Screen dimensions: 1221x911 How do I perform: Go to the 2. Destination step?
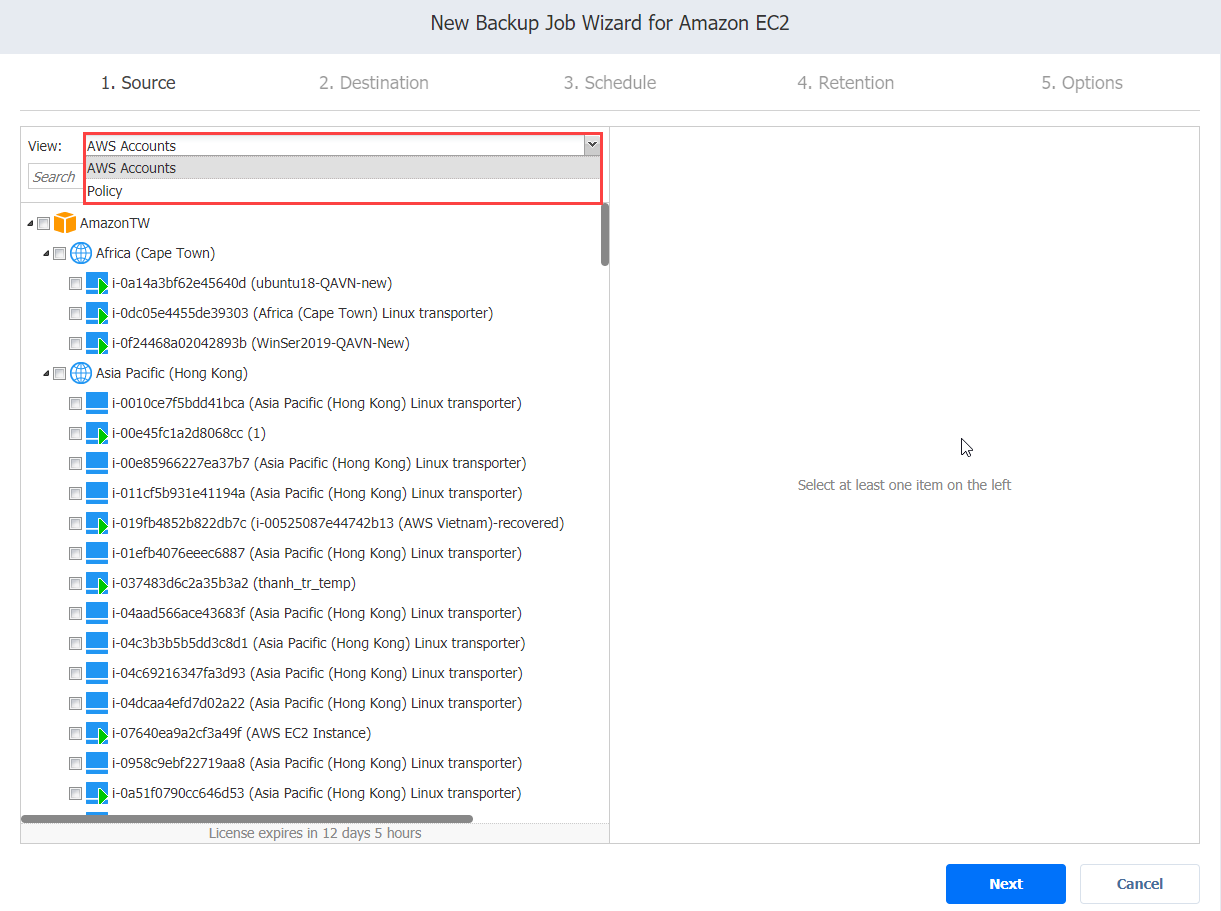point(374,83)
